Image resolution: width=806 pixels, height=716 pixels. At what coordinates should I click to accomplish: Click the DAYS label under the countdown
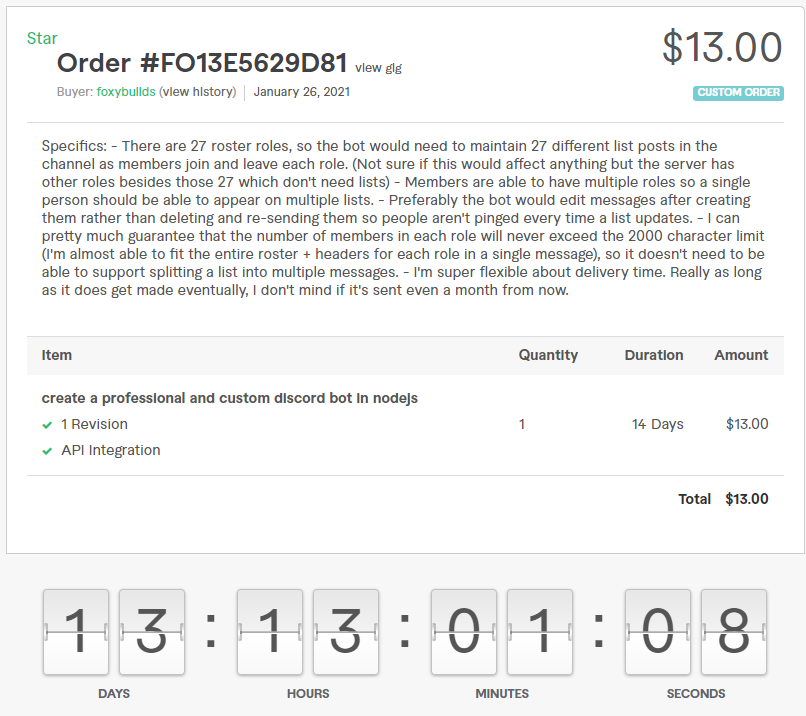click(114, 693)
